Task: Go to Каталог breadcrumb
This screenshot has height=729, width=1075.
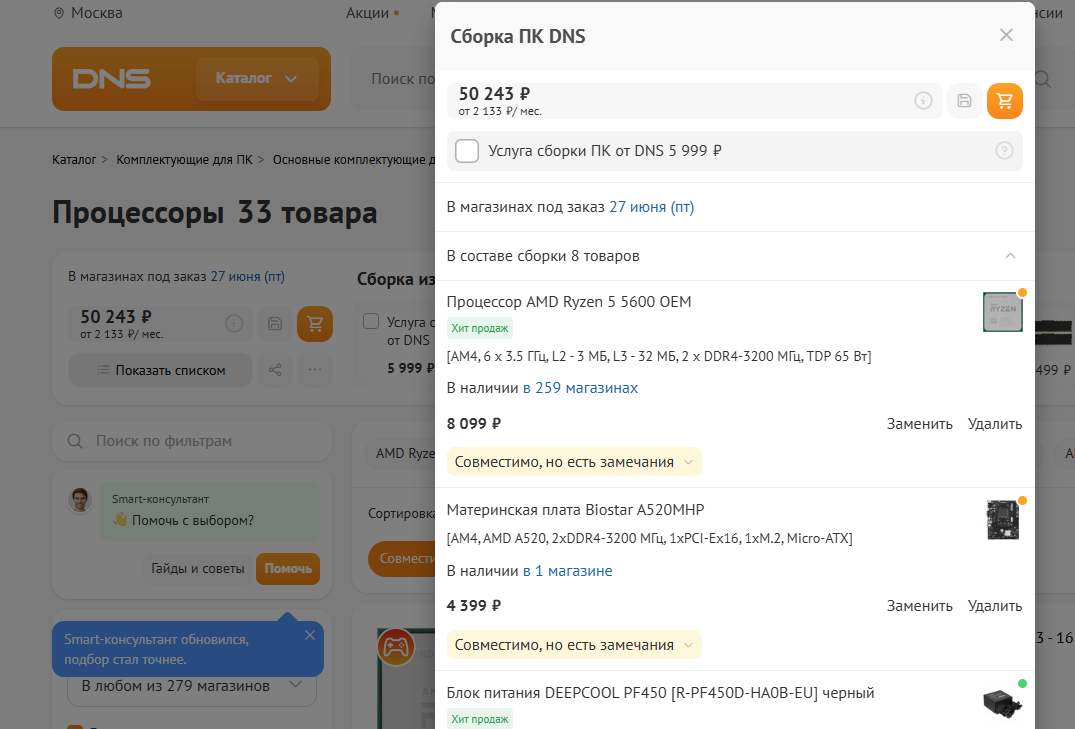Action: [x=74, y=160]
